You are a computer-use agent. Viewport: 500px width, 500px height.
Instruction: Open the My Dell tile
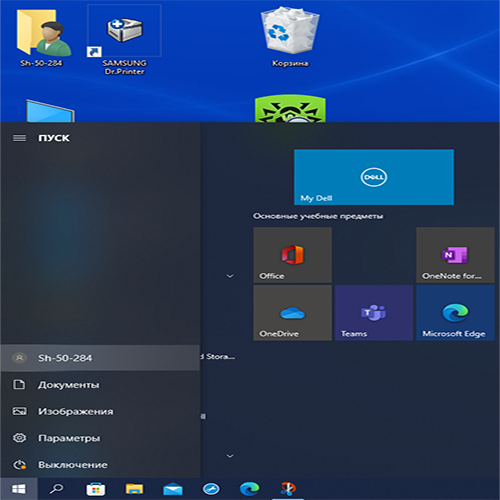tap(374, 177)
